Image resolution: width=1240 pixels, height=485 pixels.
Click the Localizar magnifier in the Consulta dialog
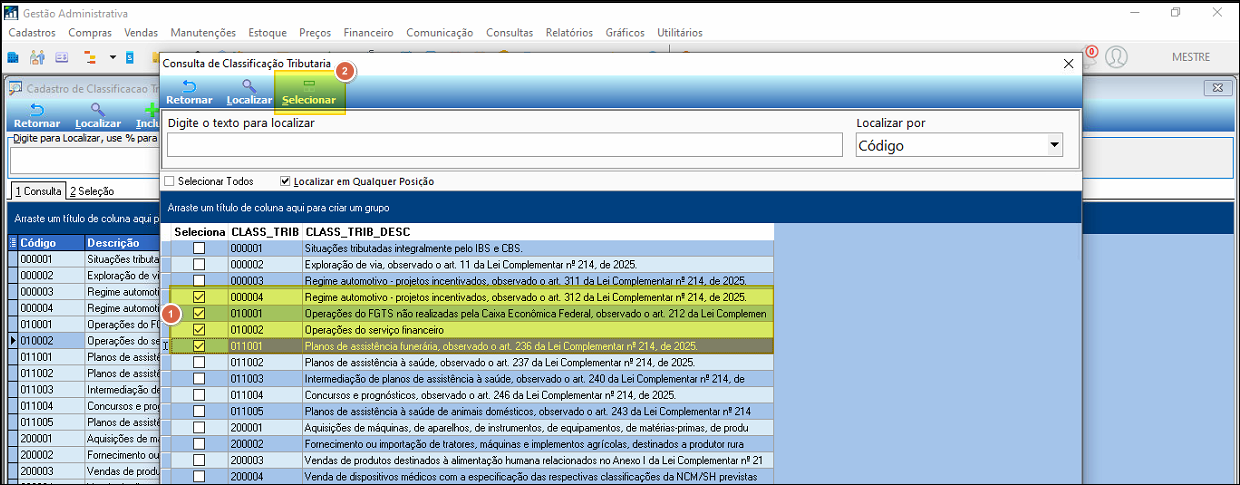click(x=249, y=93)
